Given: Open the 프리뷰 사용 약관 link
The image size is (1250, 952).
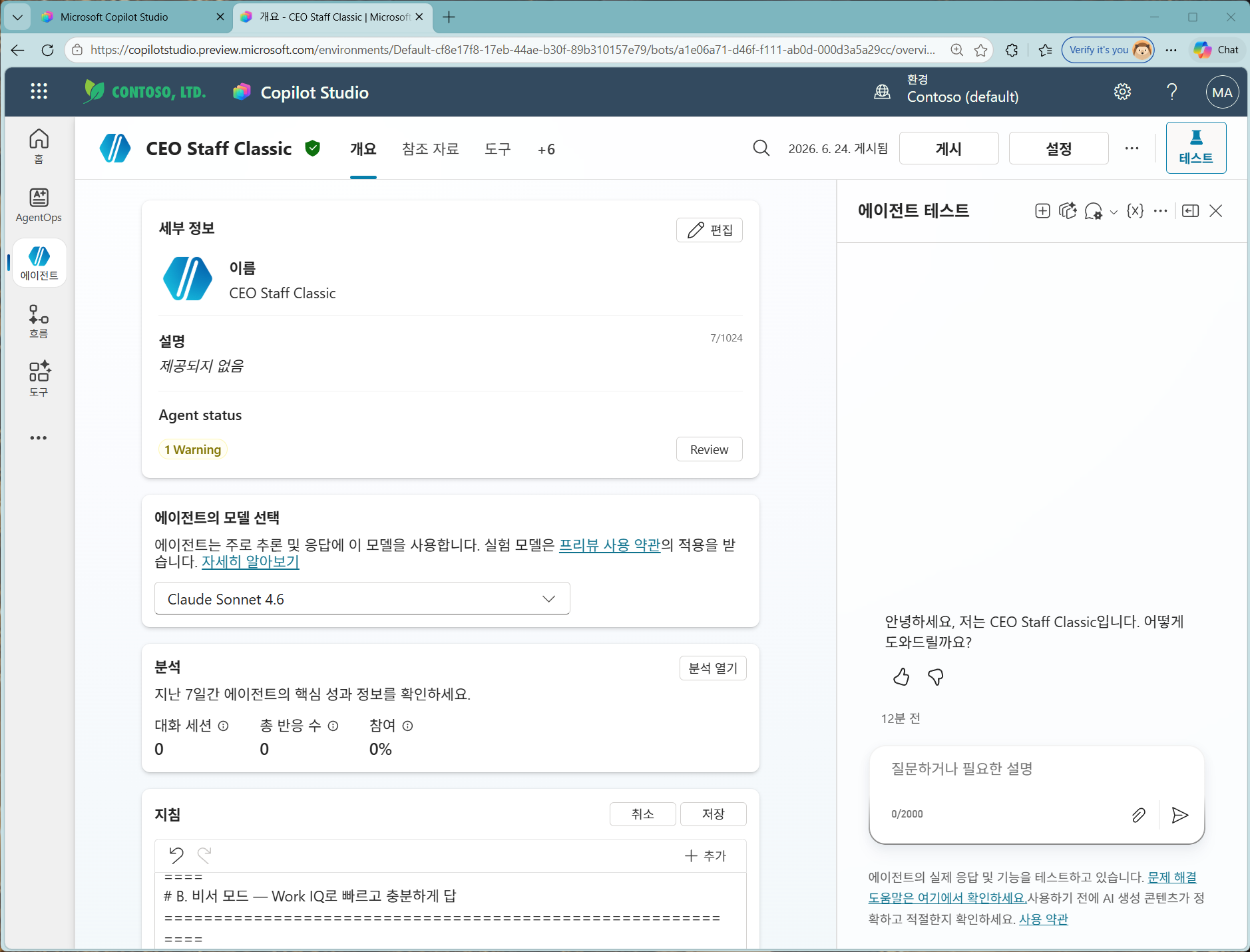Looking at the screenshot, I should [610, 545].
